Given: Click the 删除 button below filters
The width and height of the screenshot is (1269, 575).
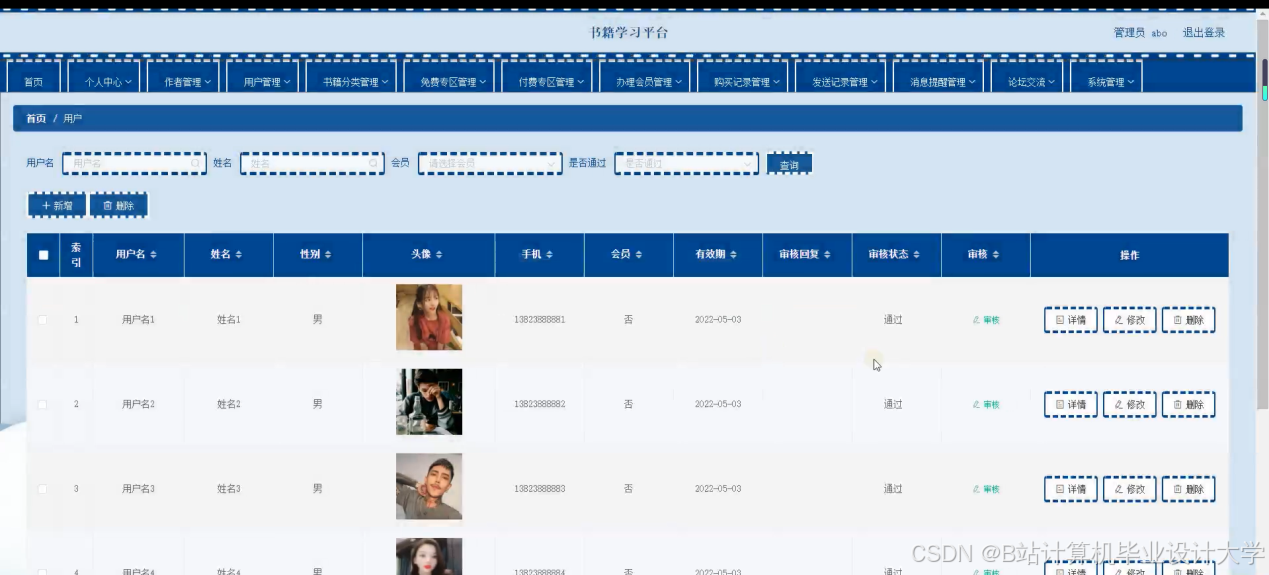Looking at the screenshot, I should [119, 205].
